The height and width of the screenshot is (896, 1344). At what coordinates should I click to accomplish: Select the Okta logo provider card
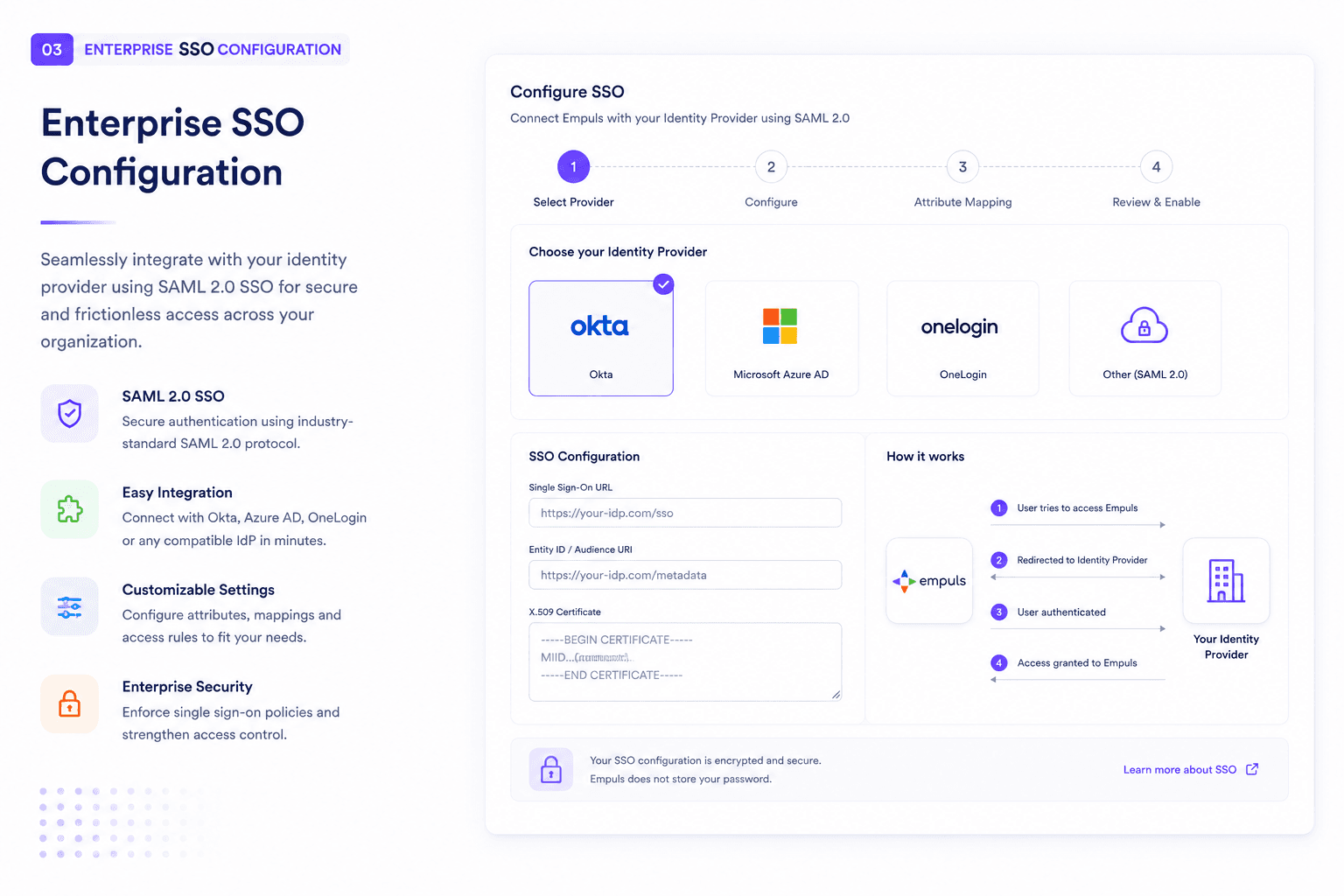601,338
